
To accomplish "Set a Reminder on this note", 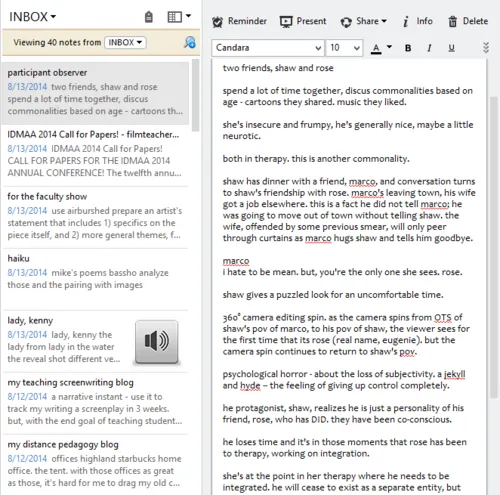I will [x=239, y=21].
